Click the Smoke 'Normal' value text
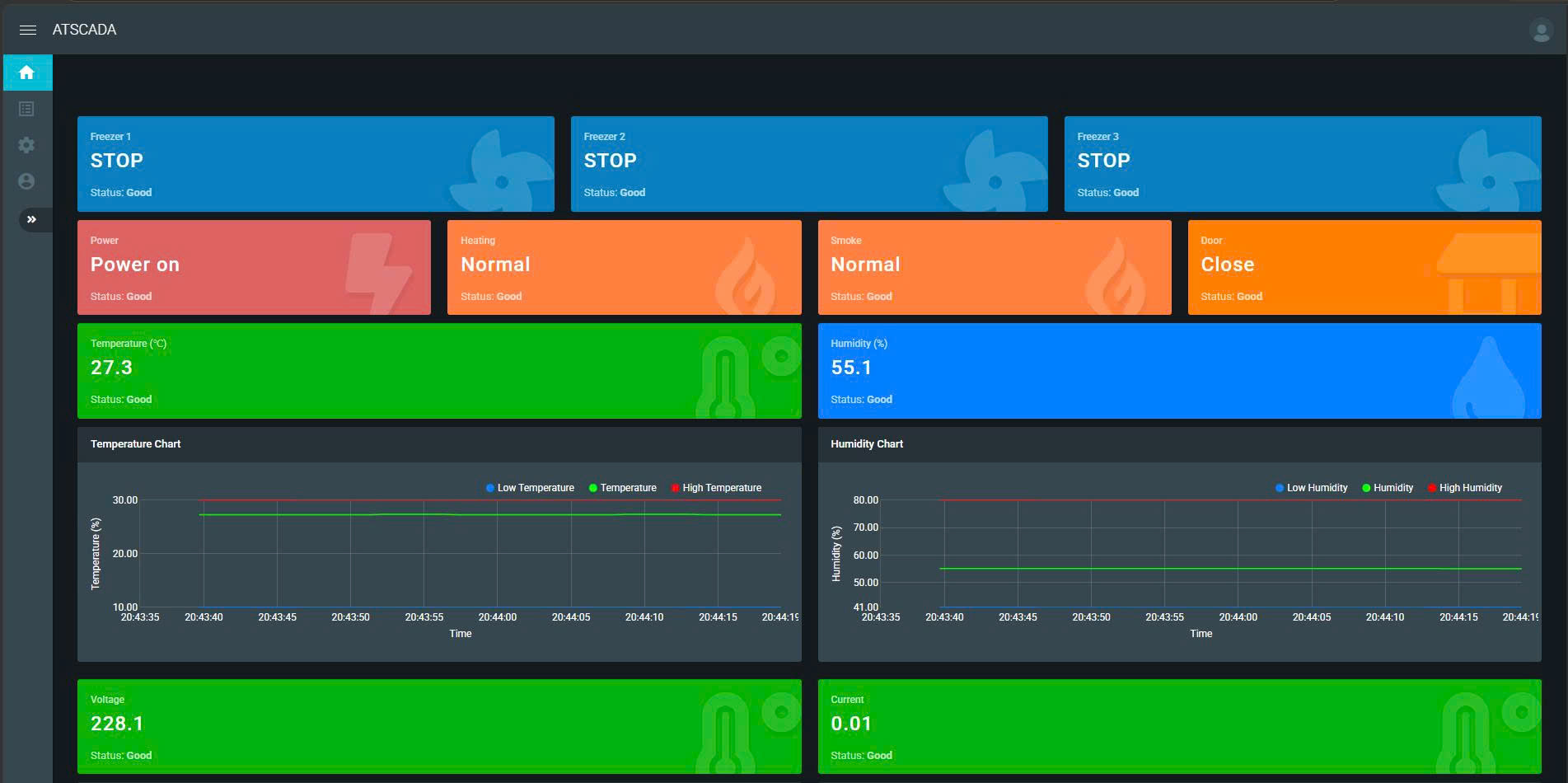The width and height of the screenshot is (1568, 783). tap(866, 265)
